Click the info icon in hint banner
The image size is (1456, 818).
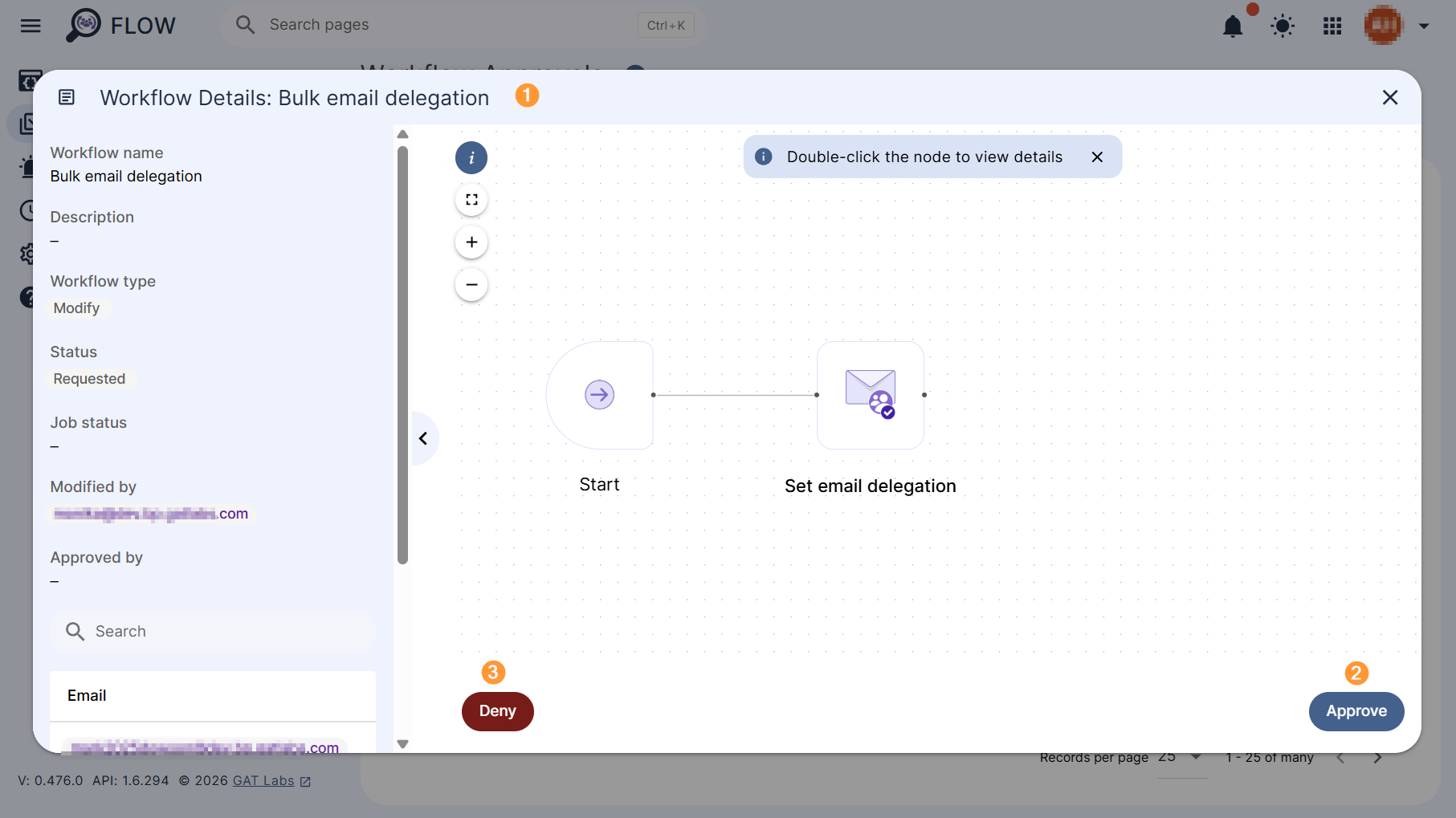click(764, 157)
